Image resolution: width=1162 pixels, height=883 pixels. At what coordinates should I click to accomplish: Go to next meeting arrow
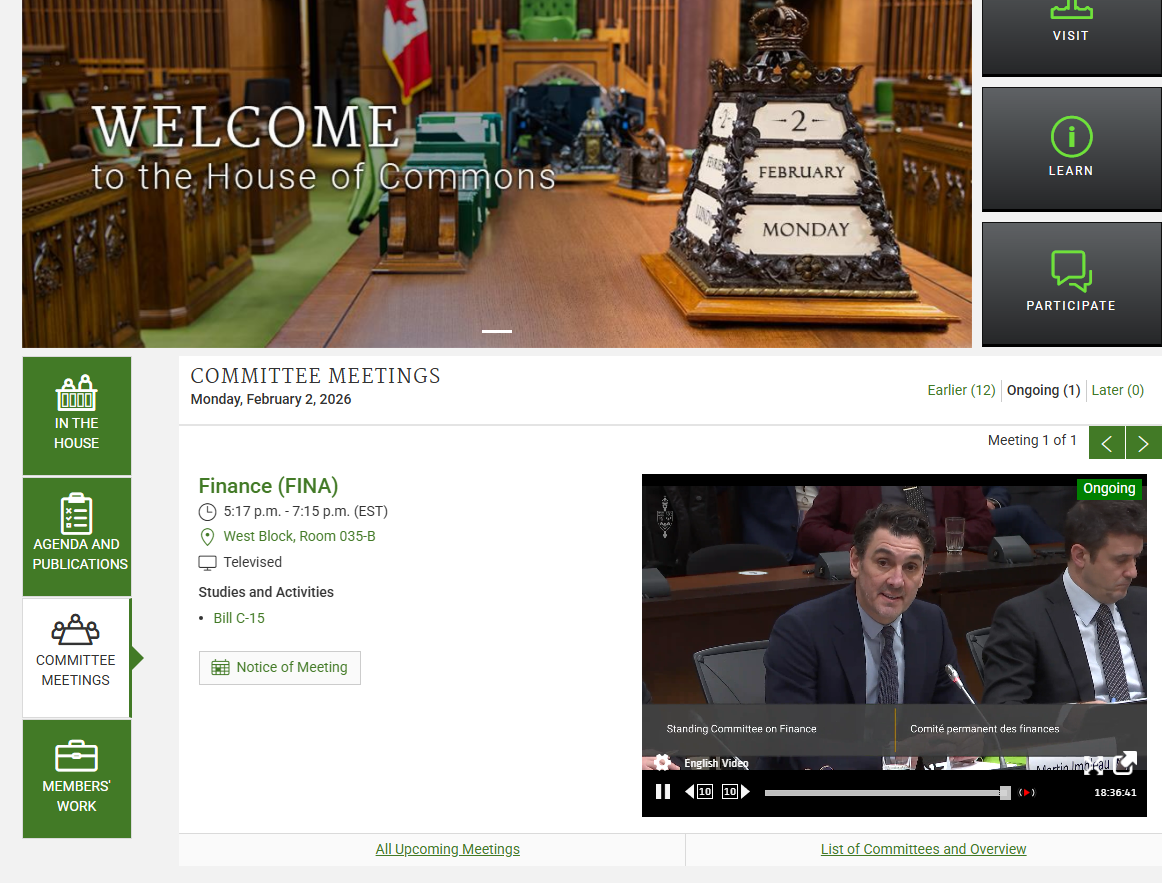1143,443
